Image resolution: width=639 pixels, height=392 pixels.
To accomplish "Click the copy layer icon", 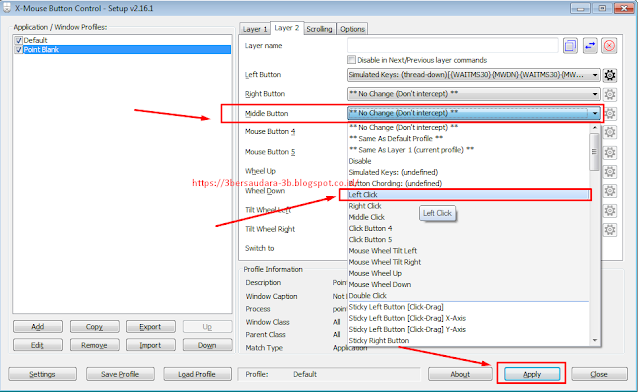I will [570, 46].
